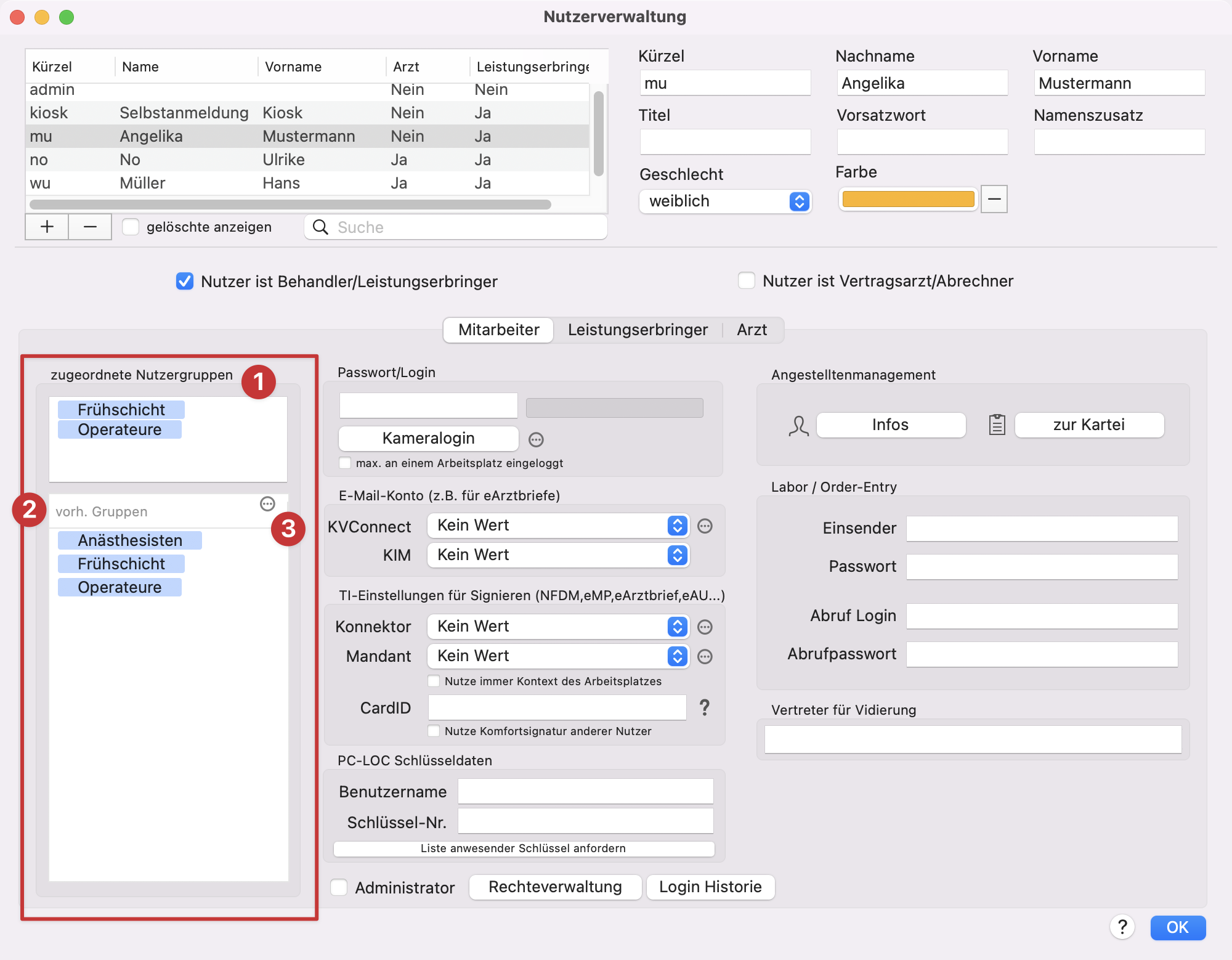Viewport: 1232px width, 960px height.
Task: Open options circle for vorh. Gruppen
Action: click(x=267, y=504)
